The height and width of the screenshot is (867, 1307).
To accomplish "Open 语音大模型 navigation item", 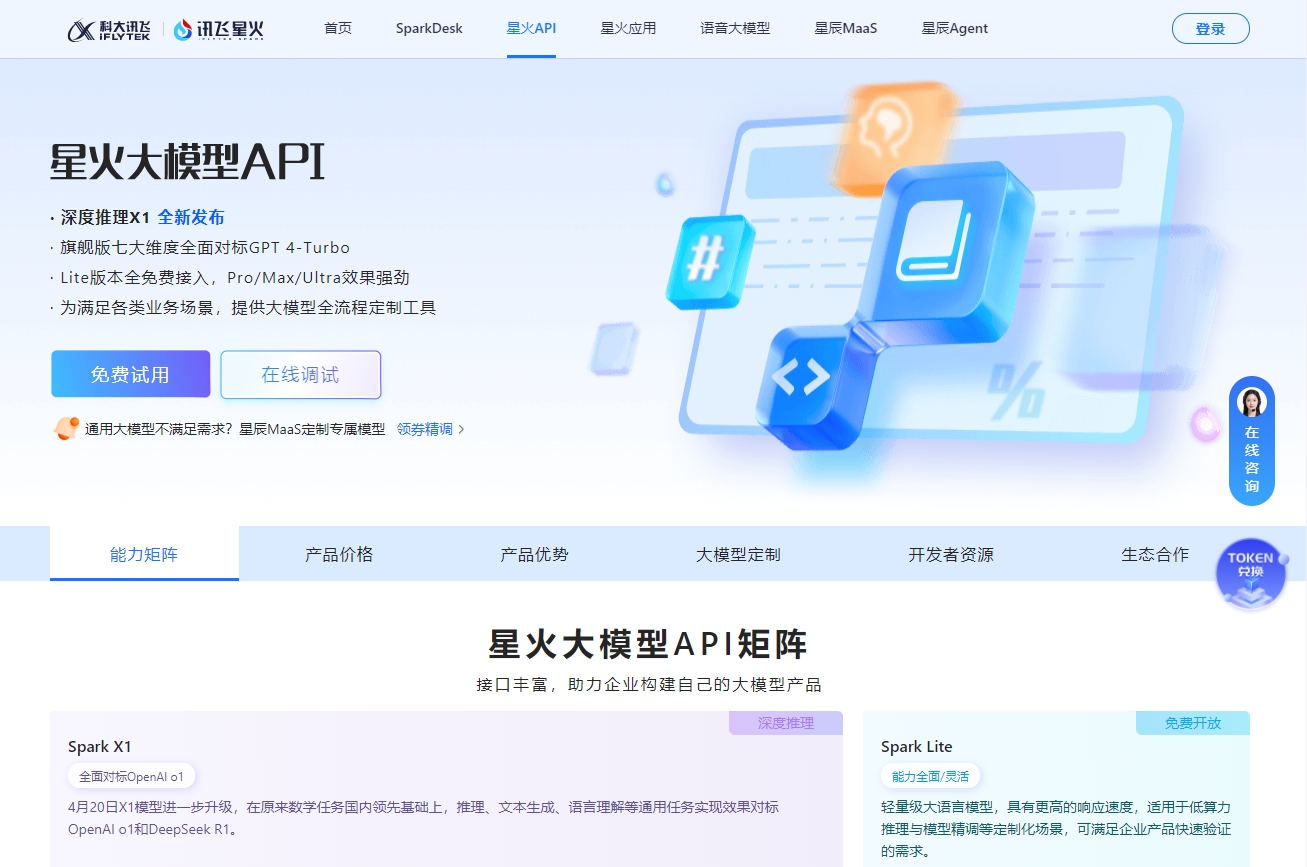I will coord(735,28).
